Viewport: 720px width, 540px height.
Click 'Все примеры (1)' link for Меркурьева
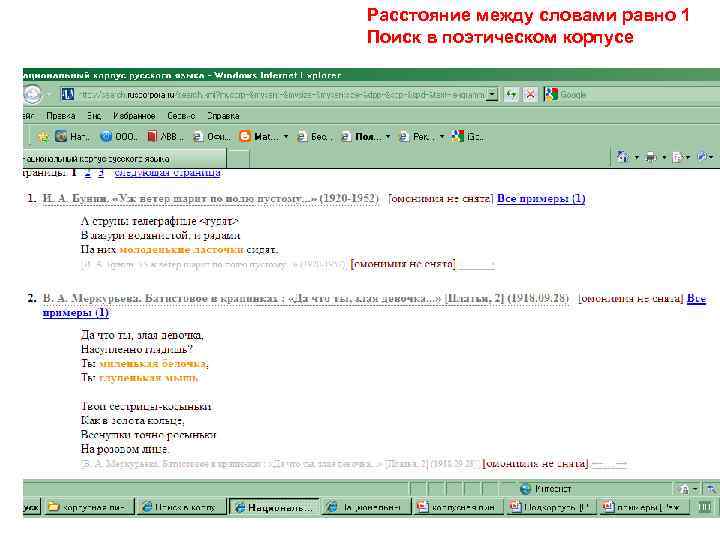coord(75,313)
